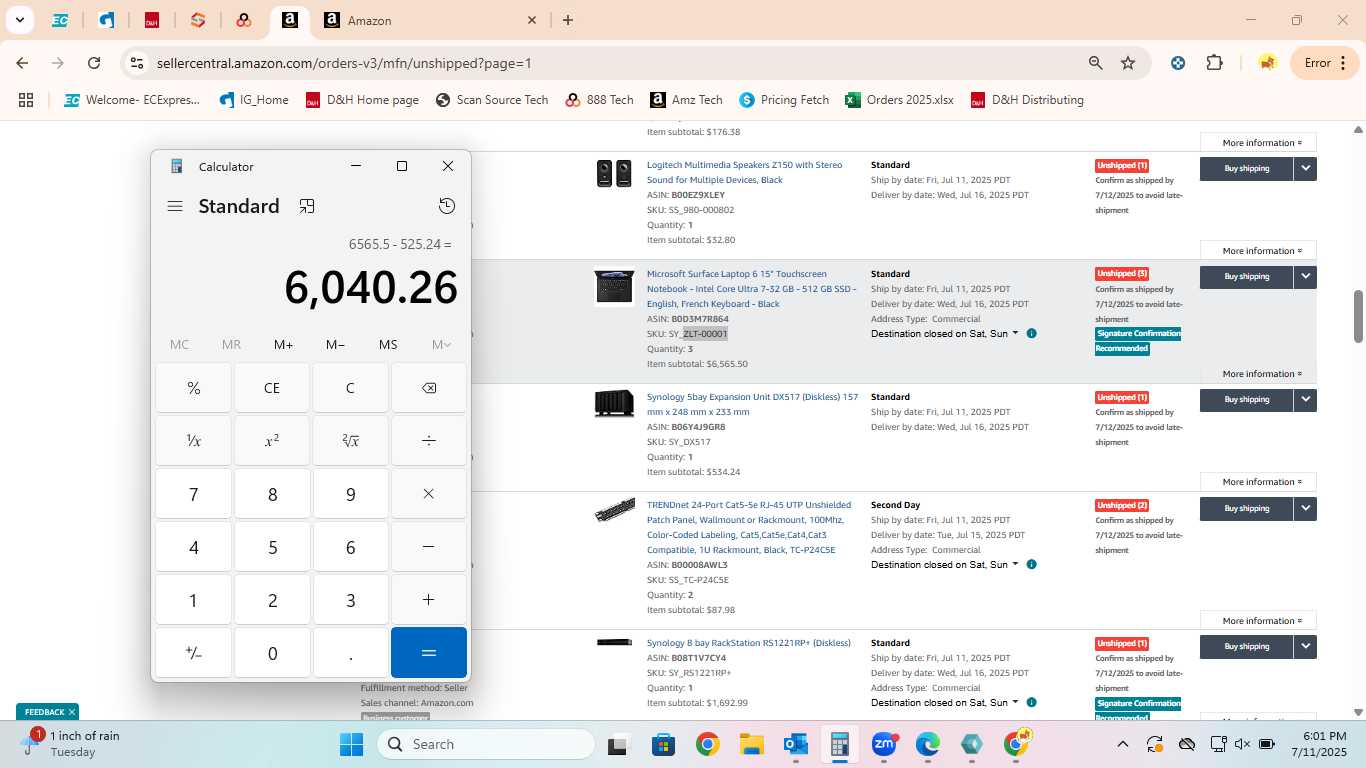Expand Buy shipping dropdown for Synology DX517
The image size is (1366, 768).
[1305, 400]
